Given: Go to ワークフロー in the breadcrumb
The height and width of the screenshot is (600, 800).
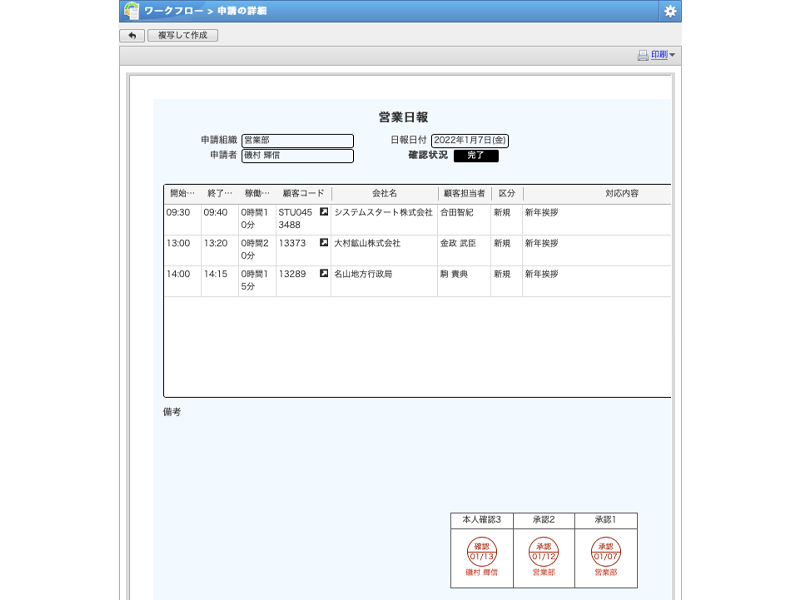Looking at the screenshot, I should pyautogui.click(x=174, y=11).
